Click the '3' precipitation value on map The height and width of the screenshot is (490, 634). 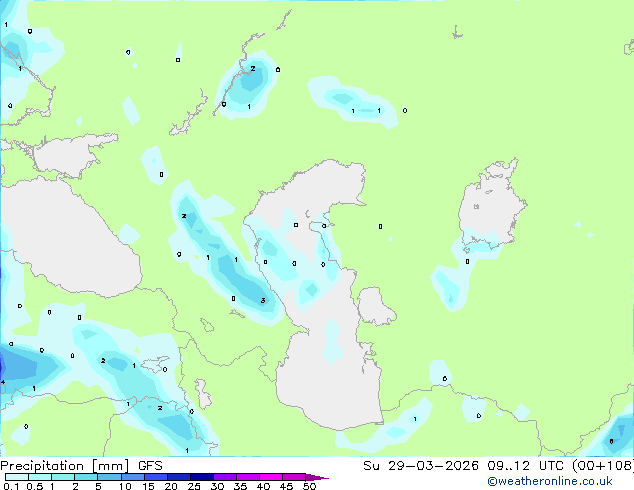click(x=263, y=300)
